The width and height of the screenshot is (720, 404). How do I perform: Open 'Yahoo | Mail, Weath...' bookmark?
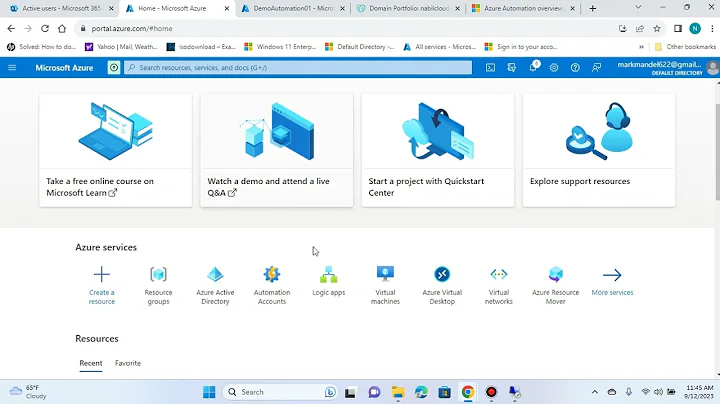click(121, 47)
